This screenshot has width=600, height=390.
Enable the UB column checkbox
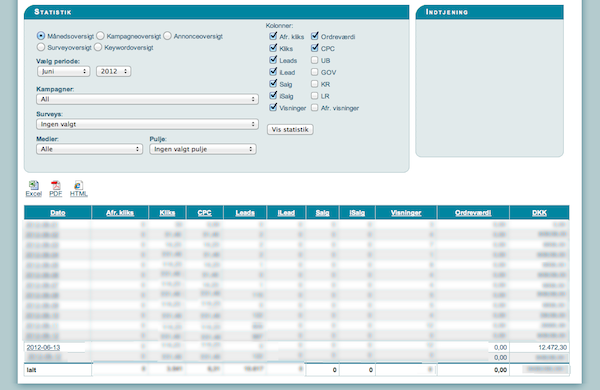(x=315, y=60)
